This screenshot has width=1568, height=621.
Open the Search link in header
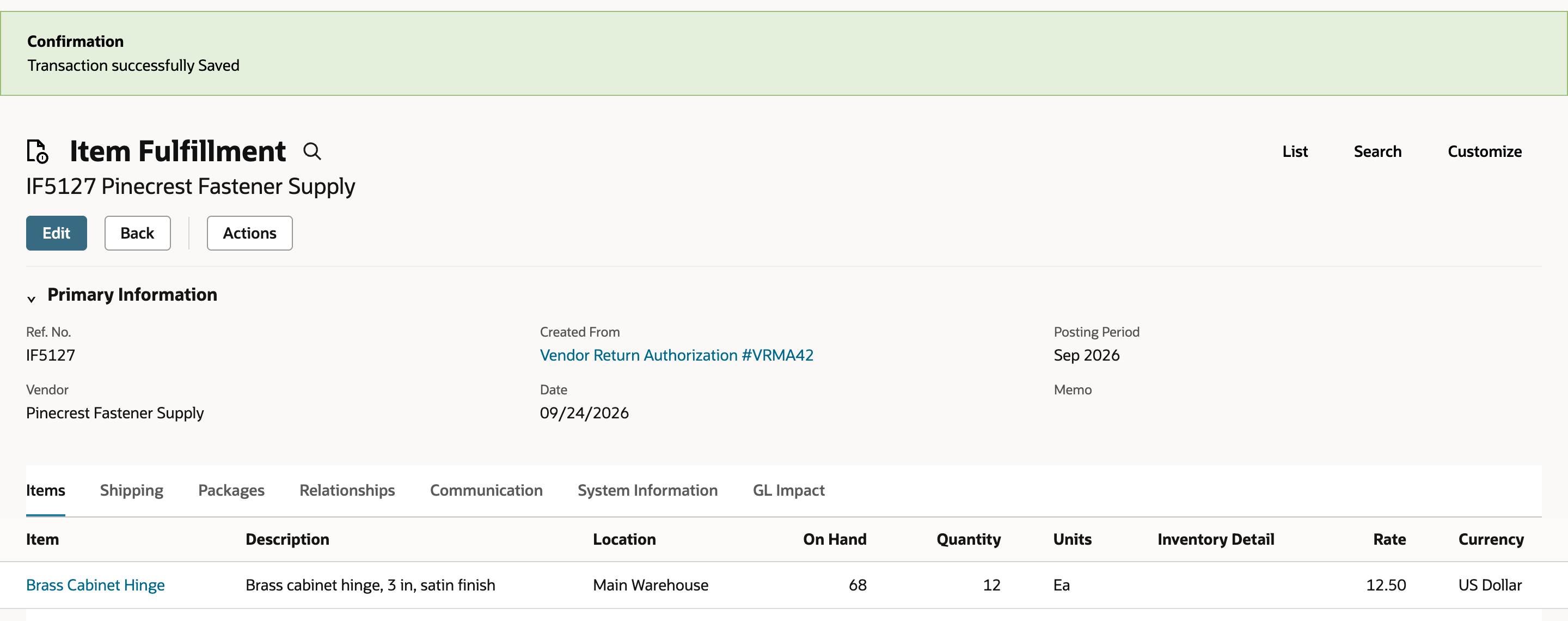coord(1377,151)
